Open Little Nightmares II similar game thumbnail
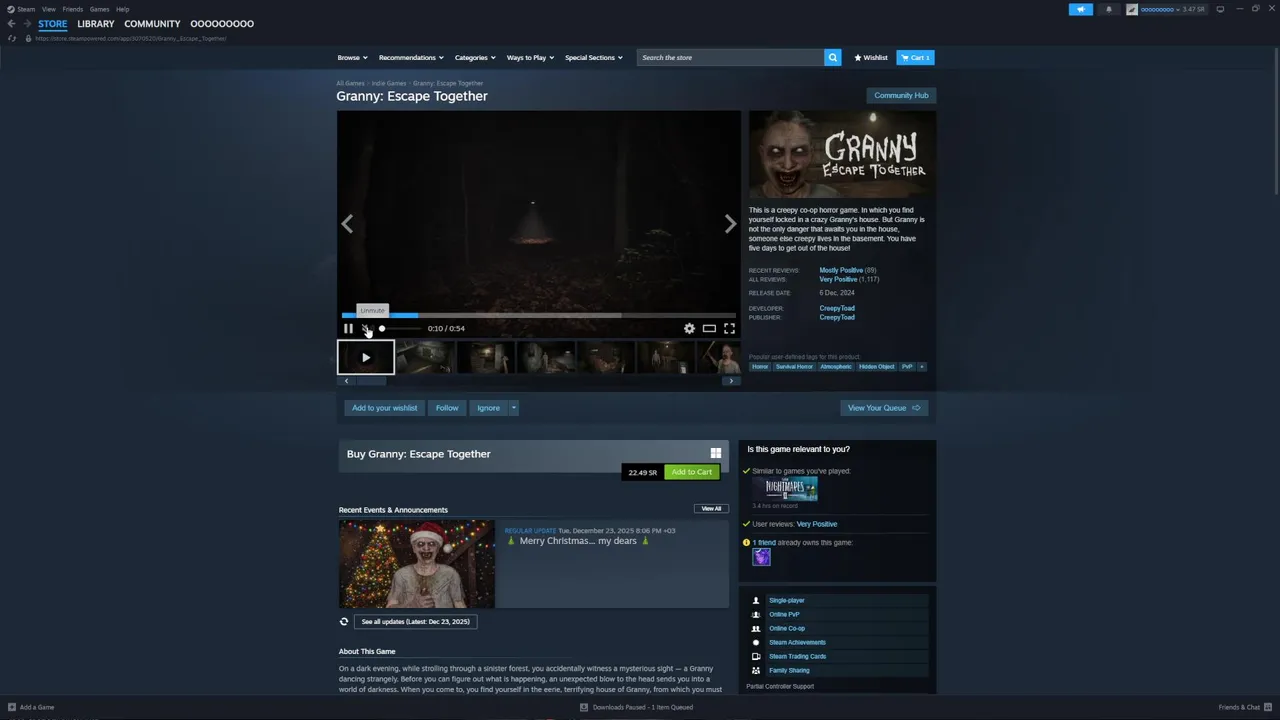The height and width of the screenshot is (720, 1280). pos(785,489)
